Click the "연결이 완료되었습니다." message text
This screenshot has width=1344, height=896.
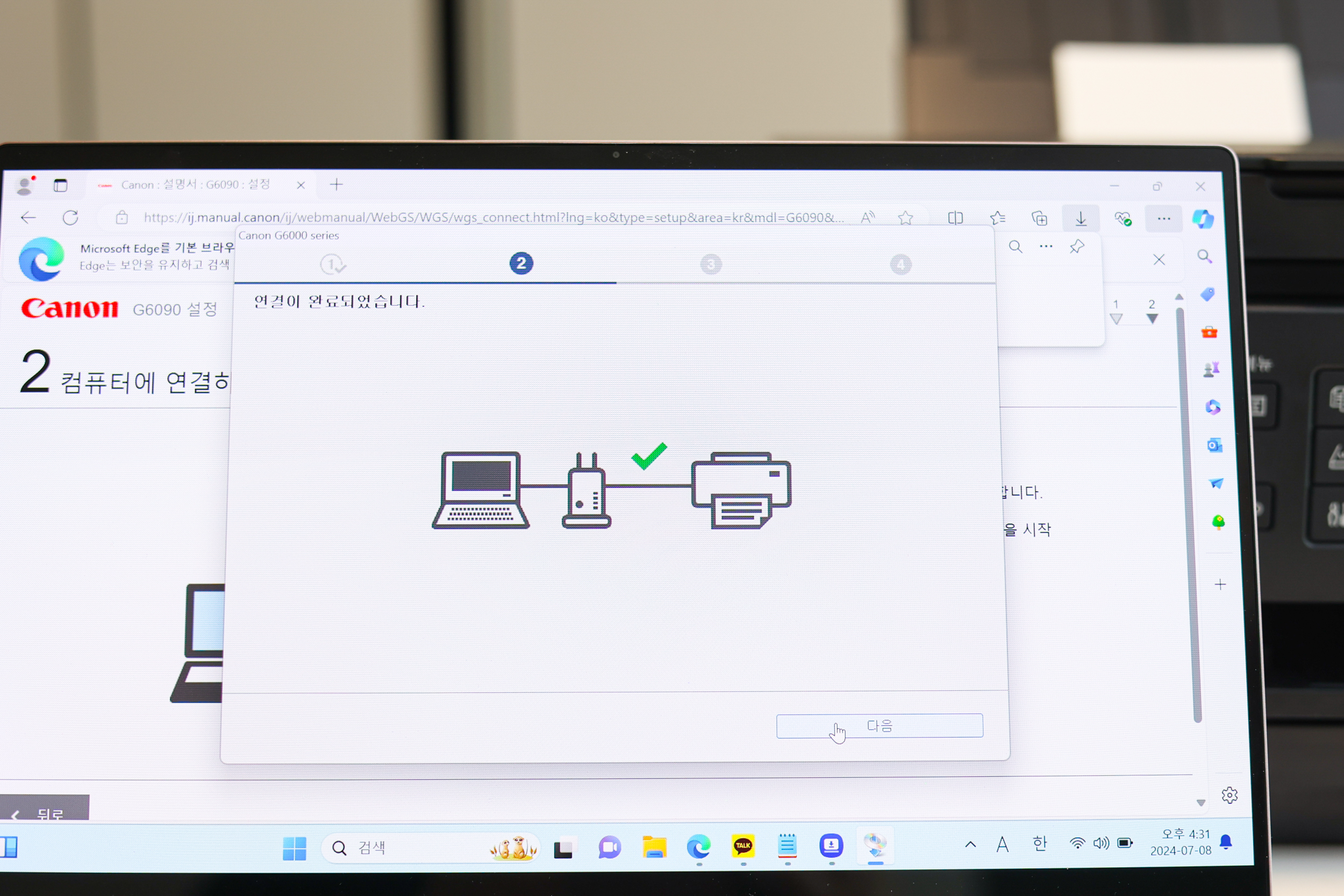tap(339, 301)
